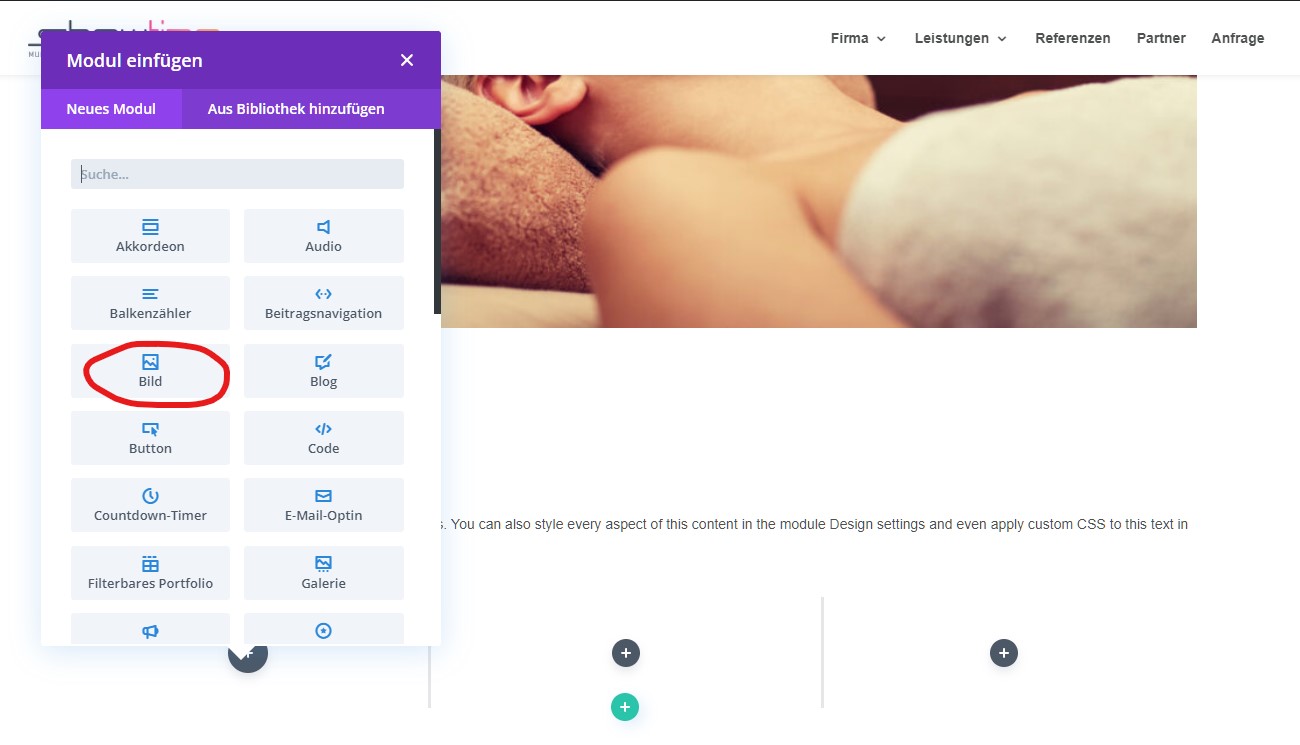Open the Referenzen page link
Viewport: 1300px width, 745px height.
click(1073, 38)
